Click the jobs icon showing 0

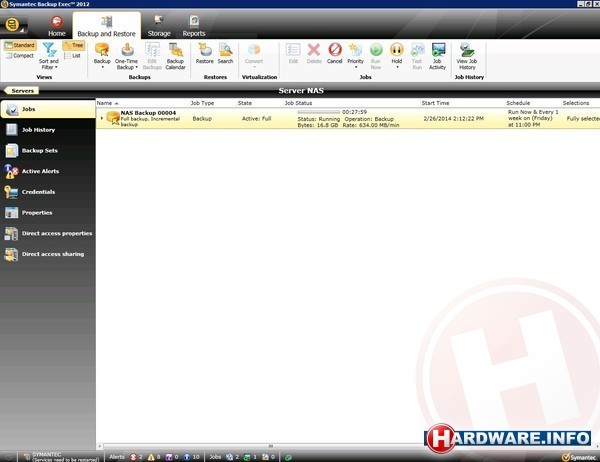pyautogui.click(x=265, y=457)
